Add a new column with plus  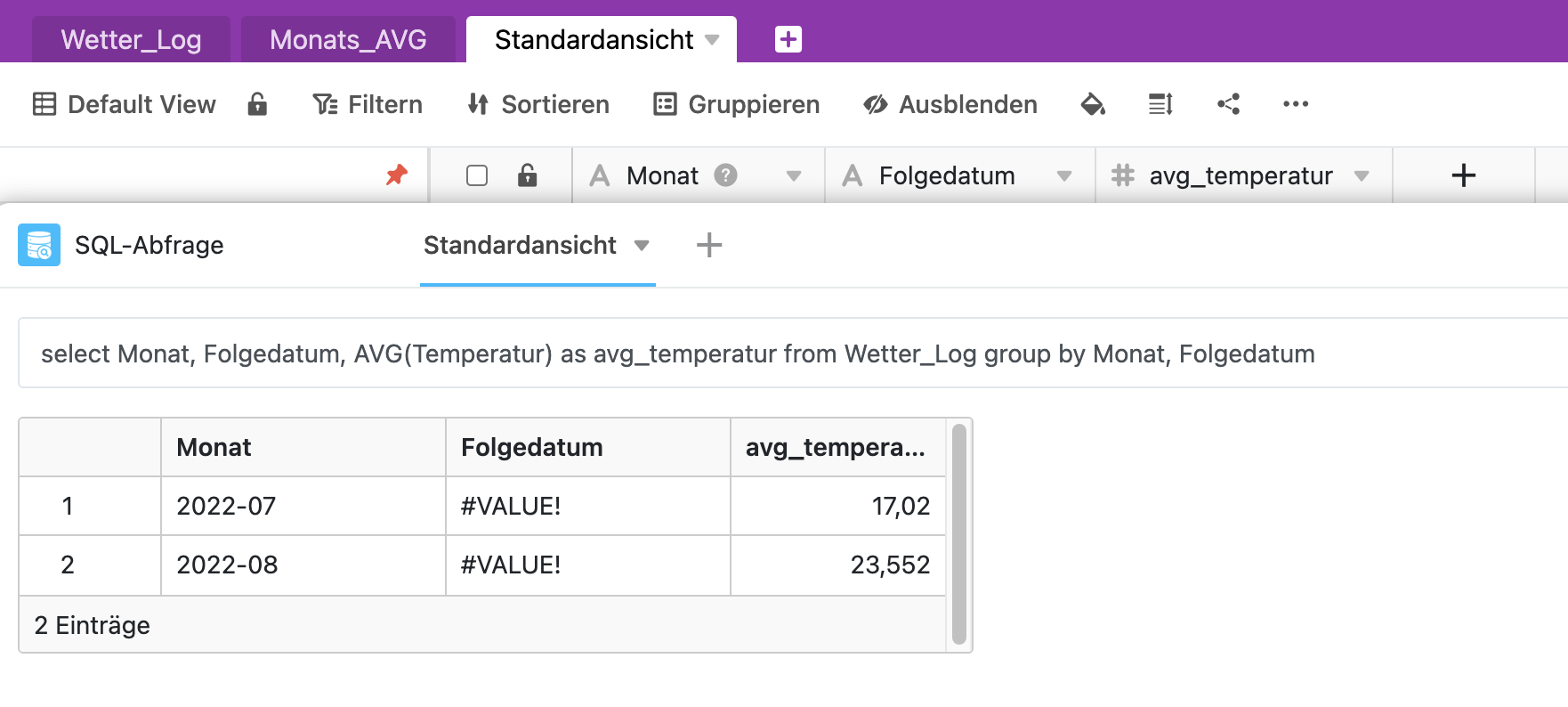tap(1463, 175)
